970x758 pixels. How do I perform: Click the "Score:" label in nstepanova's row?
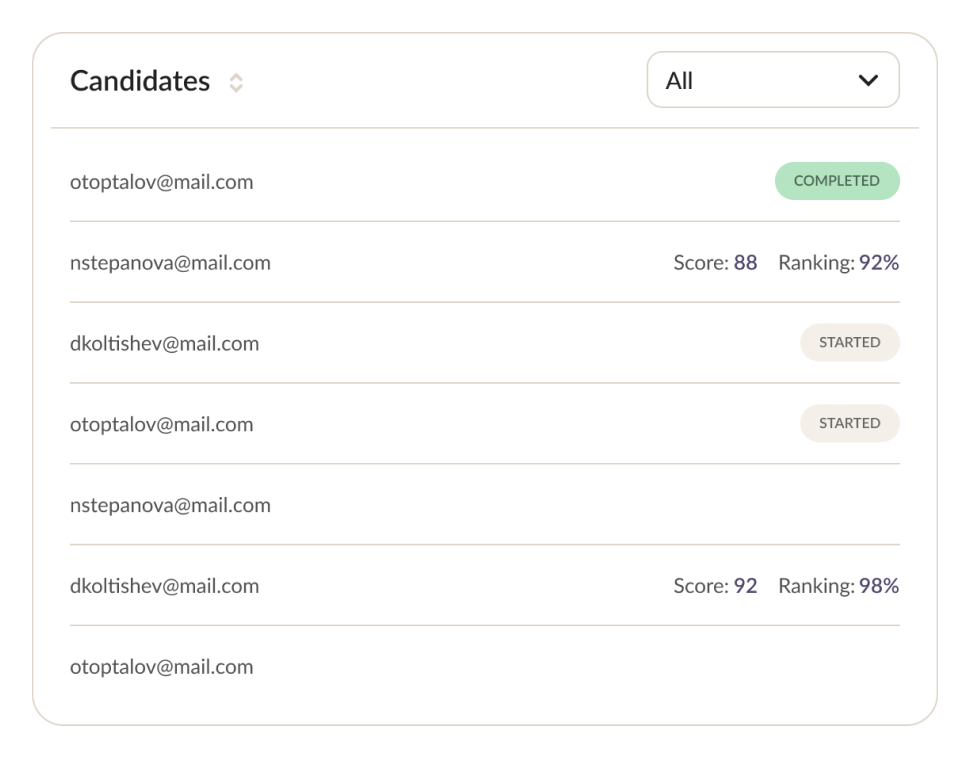click(x=700, y=263)
